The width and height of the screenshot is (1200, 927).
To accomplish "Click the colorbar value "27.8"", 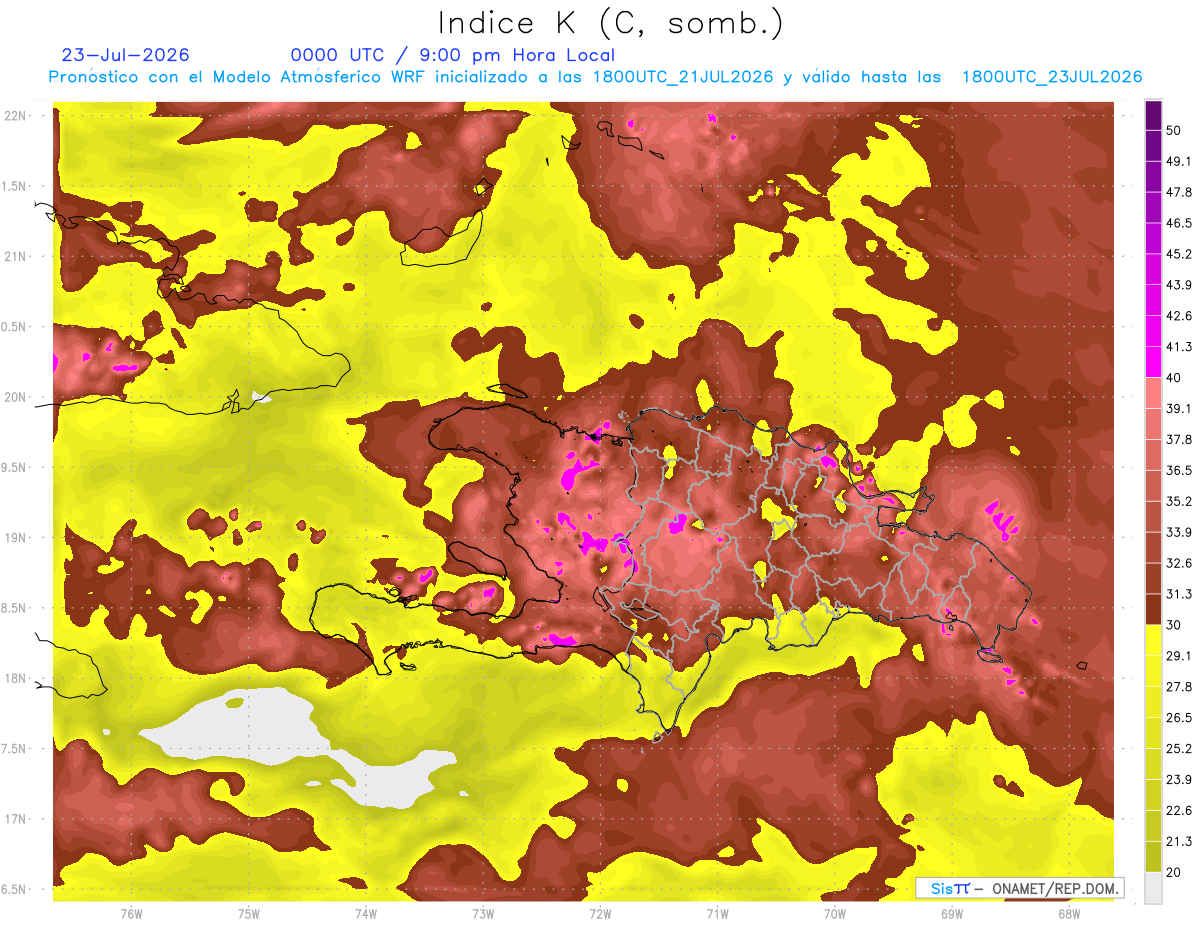I will tap(1179, 687).
